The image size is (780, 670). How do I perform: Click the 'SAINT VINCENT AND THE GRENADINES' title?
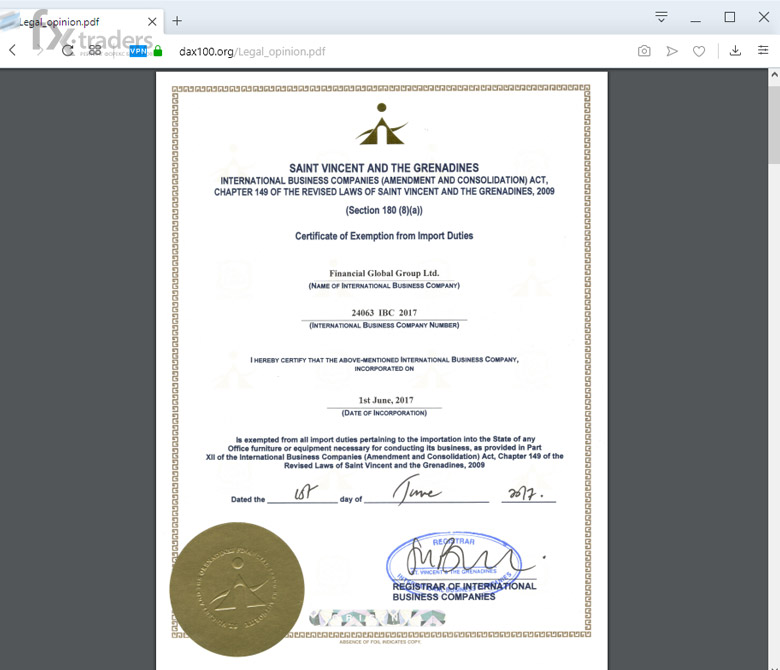384,168
